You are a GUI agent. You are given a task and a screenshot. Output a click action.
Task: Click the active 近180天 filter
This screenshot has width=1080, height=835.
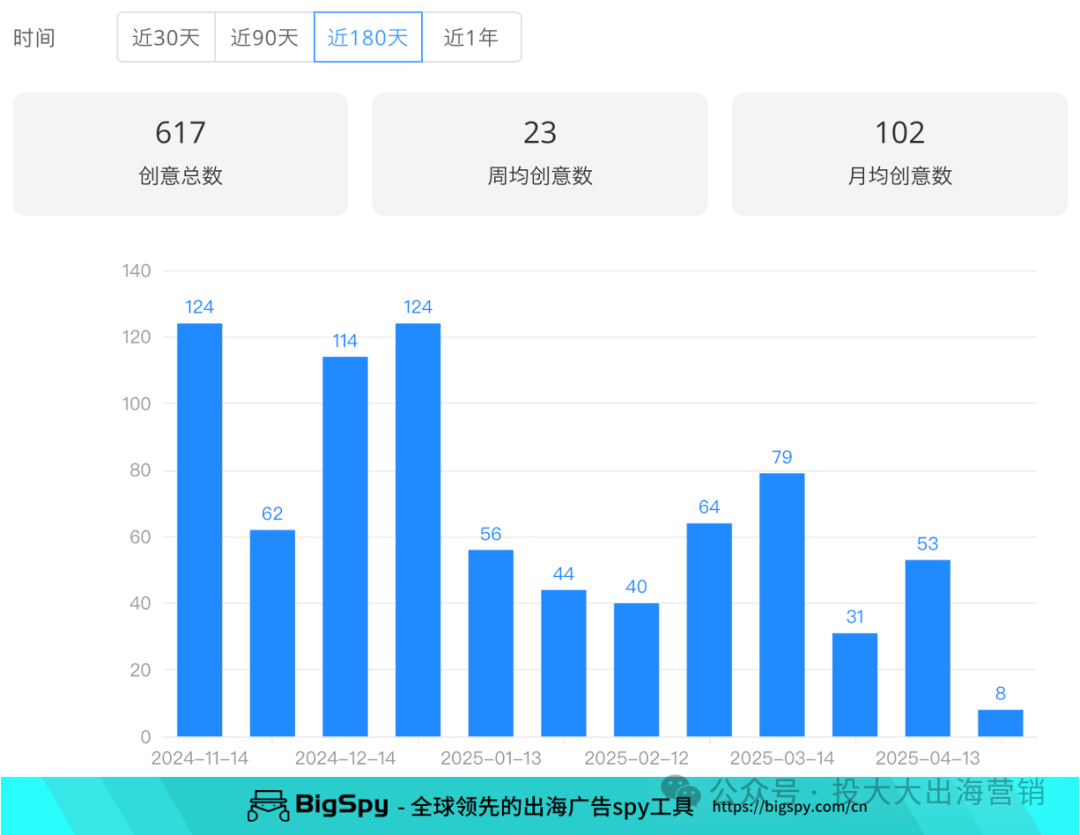click(368, 37)
